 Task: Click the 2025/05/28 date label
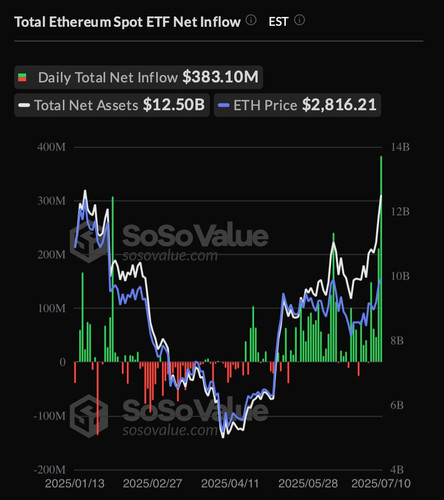coord(308,483)
